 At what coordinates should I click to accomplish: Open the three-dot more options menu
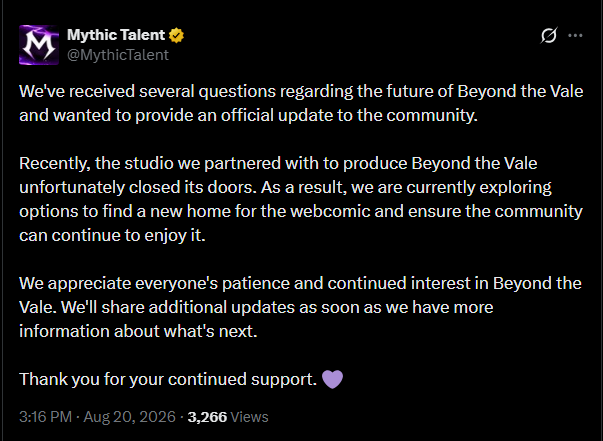[575, 35]
